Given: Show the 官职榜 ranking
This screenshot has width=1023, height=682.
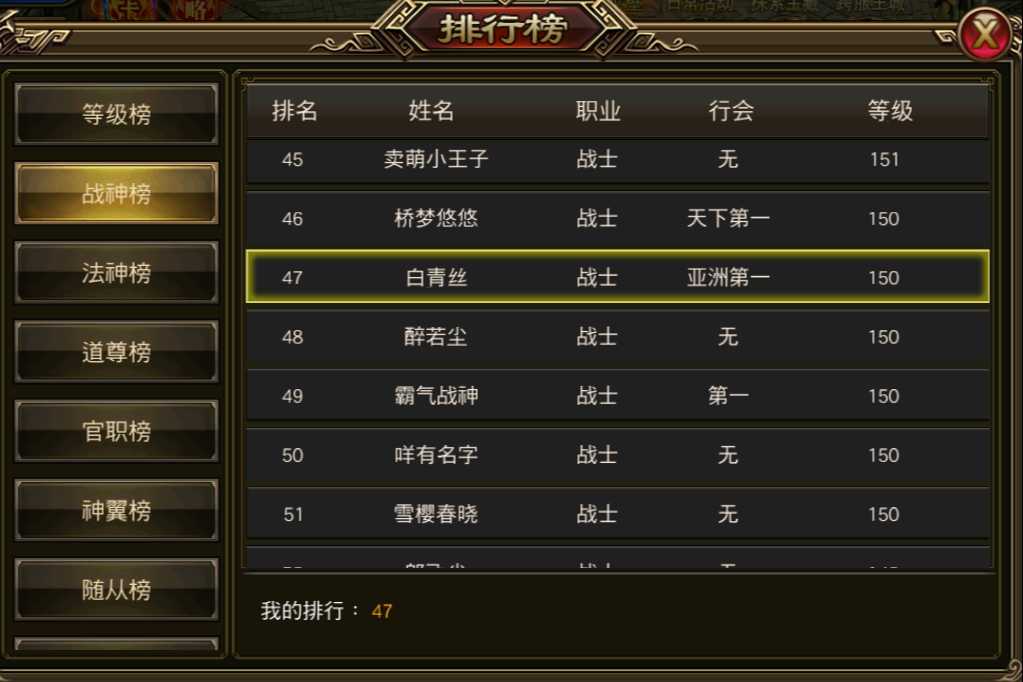Looking at the screenshot, I should pos(116,431).
